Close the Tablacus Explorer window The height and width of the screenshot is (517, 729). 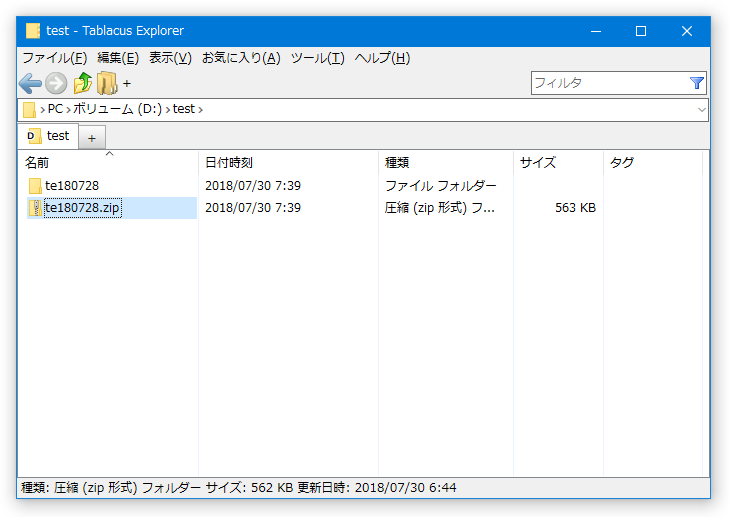(x=687, y=31)
